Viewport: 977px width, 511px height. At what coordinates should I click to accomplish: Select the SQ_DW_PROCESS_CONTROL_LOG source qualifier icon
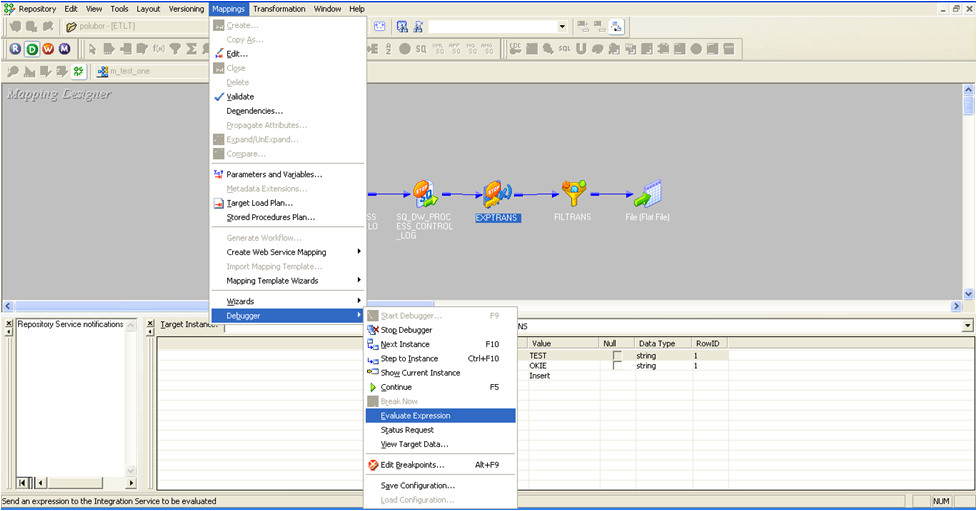[x=426, y=194]
